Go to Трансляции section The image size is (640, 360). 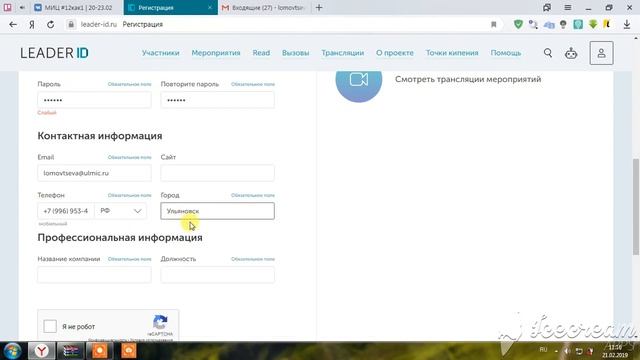coord(342,53)
